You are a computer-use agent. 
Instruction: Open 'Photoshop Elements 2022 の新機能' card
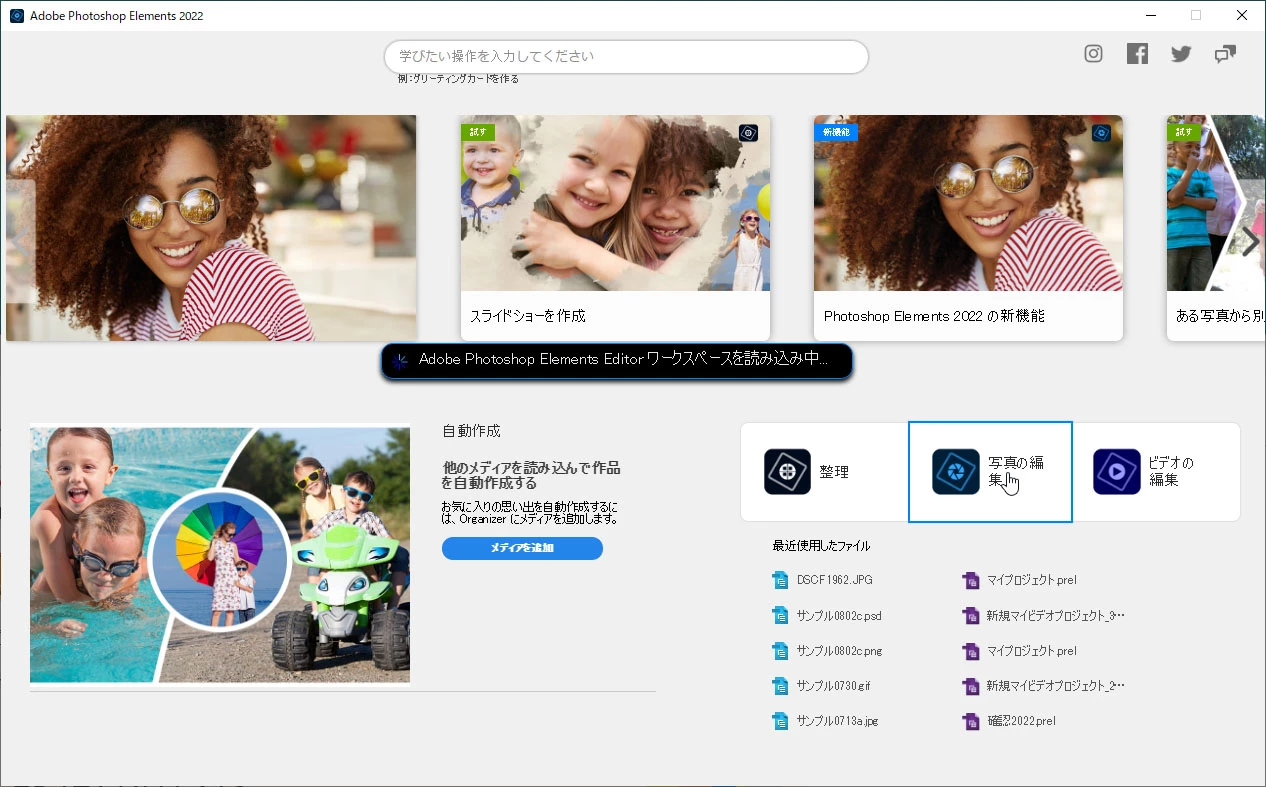[x=968, y=228]
